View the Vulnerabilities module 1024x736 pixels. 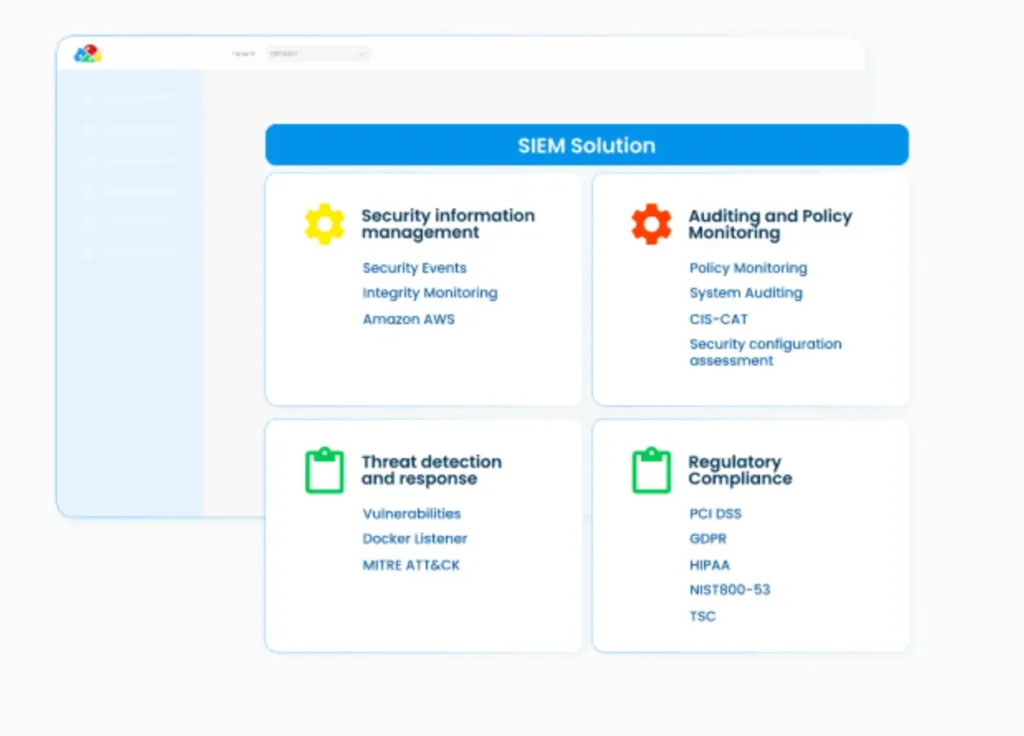pos(411,513)
